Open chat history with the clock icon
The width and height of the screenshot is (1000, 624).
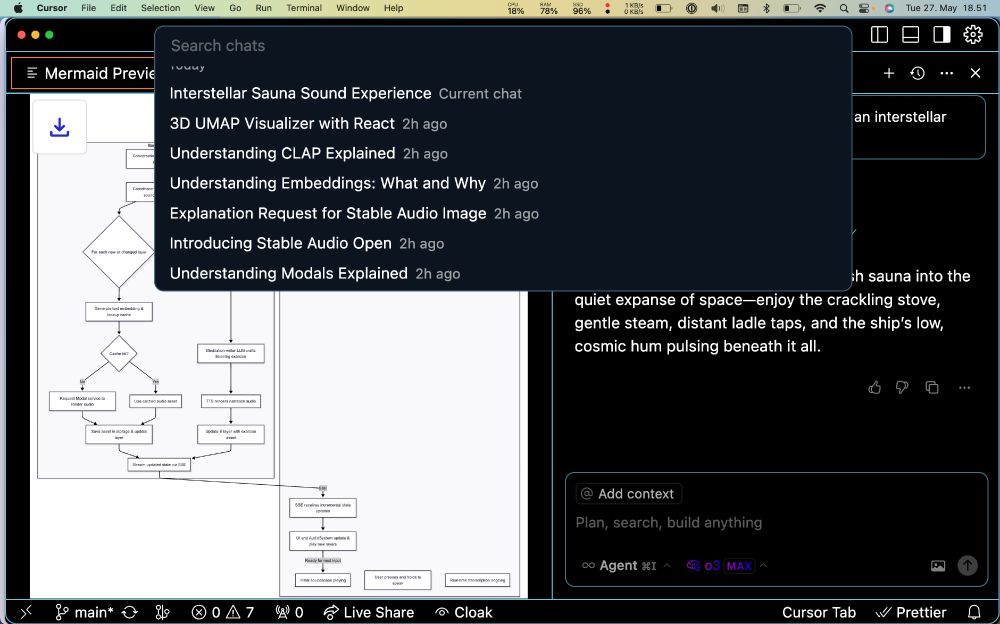918,73
